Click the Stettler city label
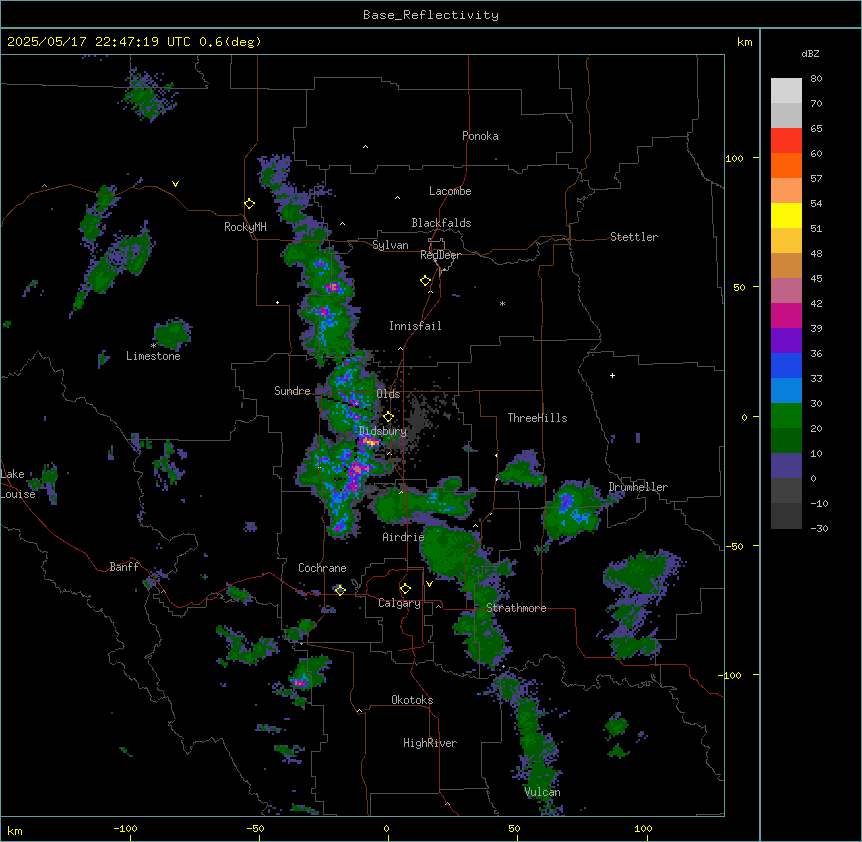 point(634,237)
